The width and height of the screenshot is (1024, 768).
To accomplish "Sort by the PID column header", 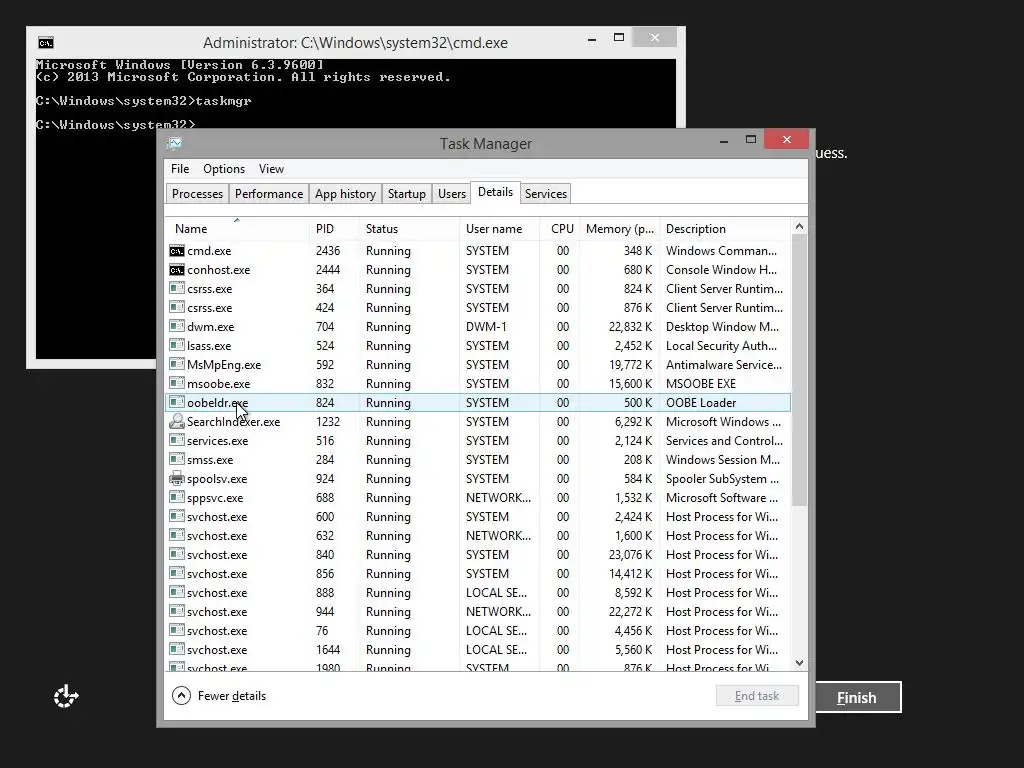I will [x=333, y=229].
